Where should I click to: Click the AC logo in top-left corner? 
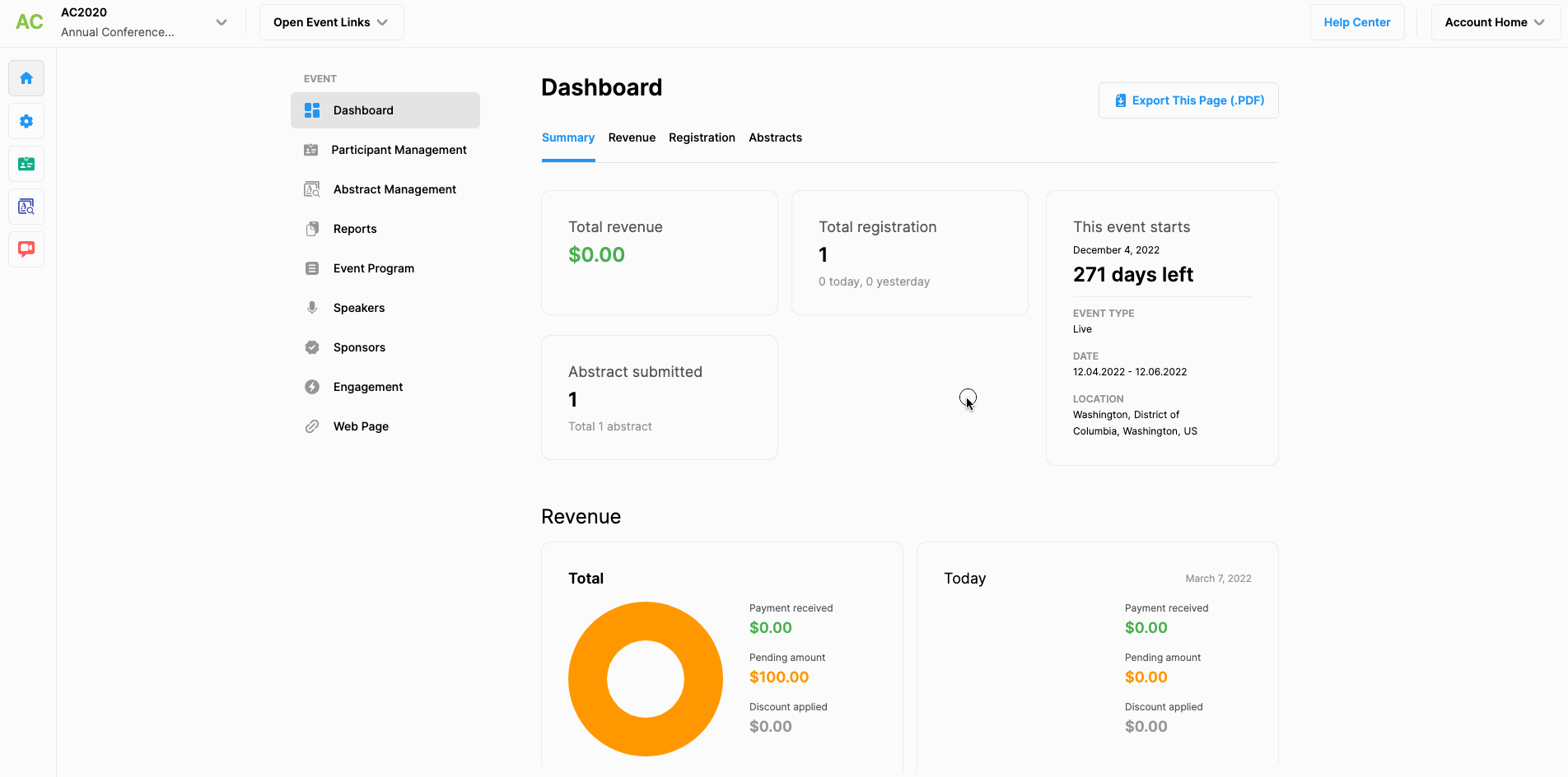point(30,22)
